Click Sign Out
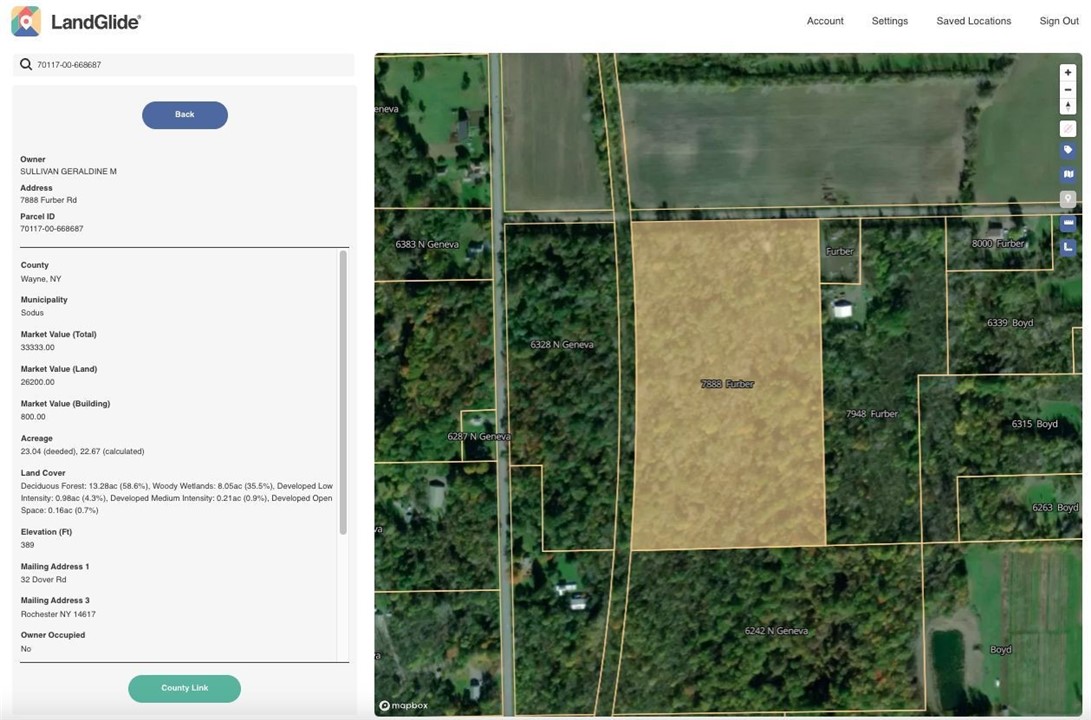Screen dimensions: 1091x720 pos(1058,21)
